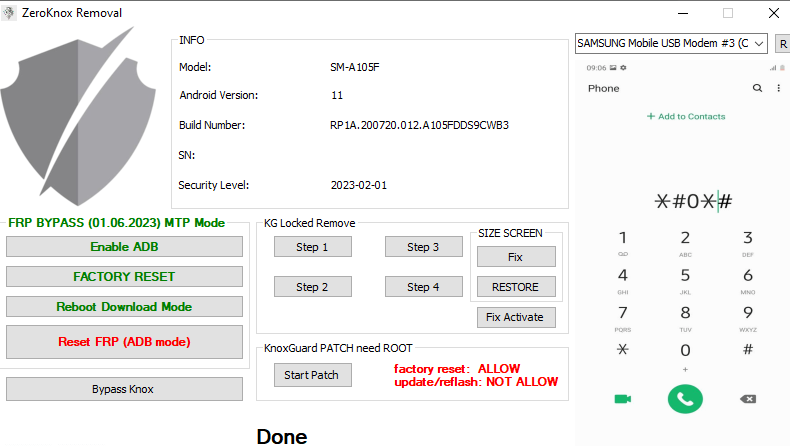
Task: Click the Android Version value 11
Action: point(337,95)
